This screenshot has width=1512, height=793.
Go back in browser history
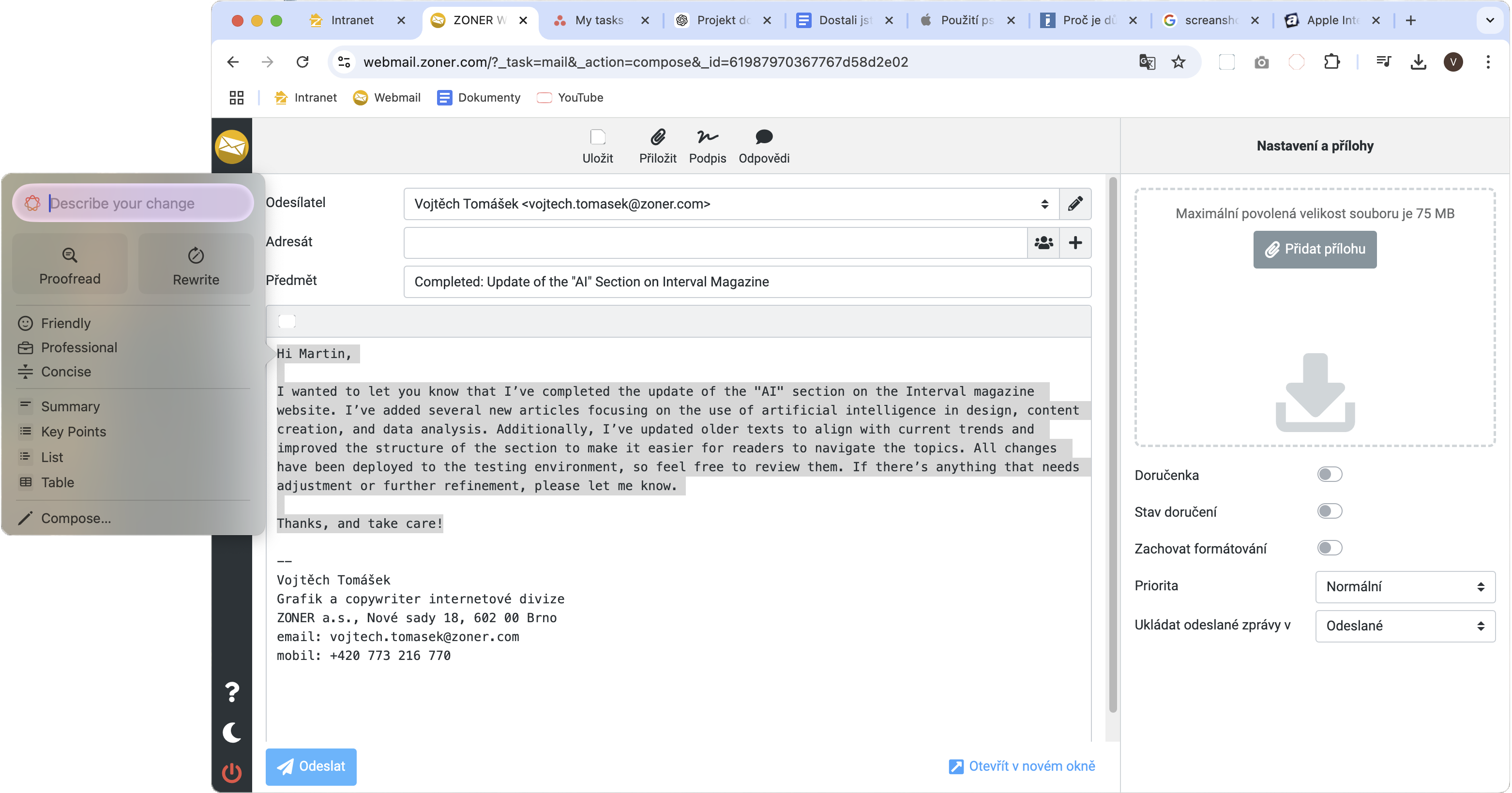pyautogui.click(x=233, y=61)
